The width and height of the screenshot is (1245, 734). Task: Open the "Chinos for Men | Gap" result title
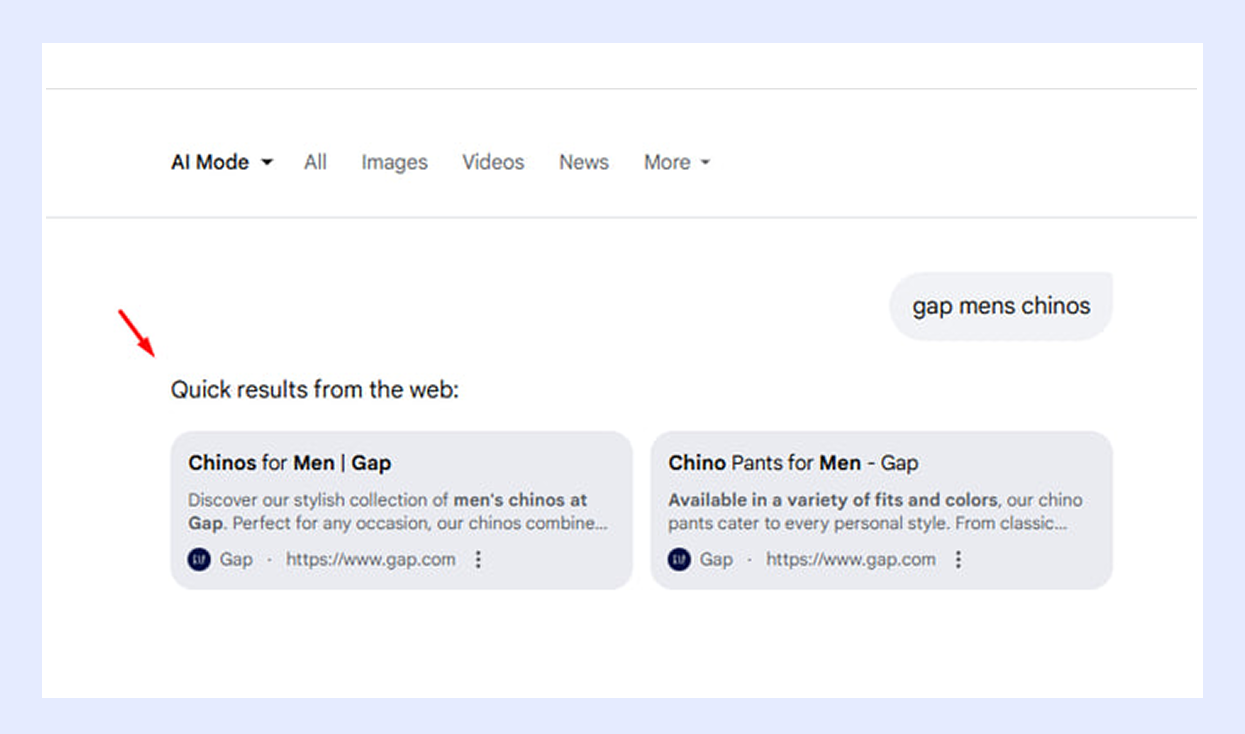[289, 463]
